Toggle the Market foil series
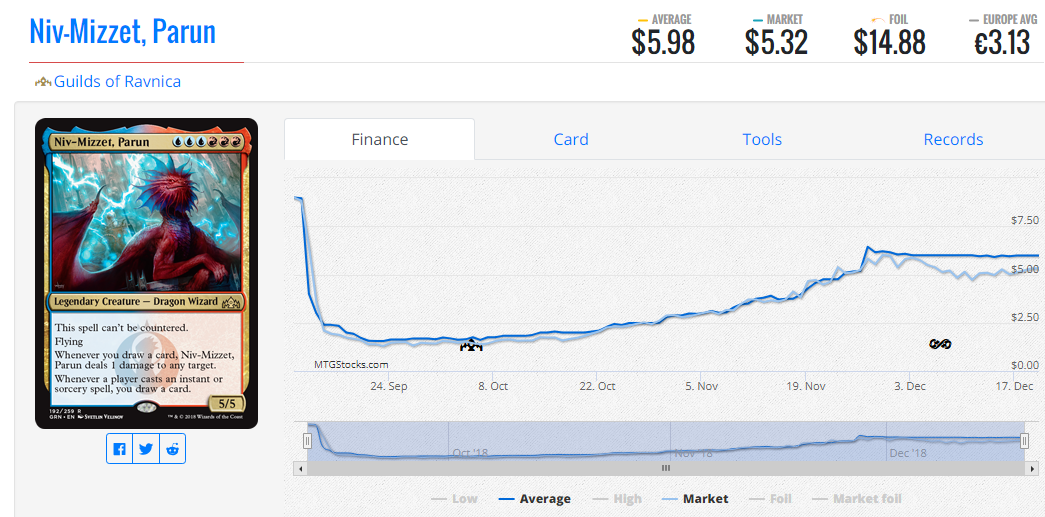1045x517 pixels. (857, 498)
